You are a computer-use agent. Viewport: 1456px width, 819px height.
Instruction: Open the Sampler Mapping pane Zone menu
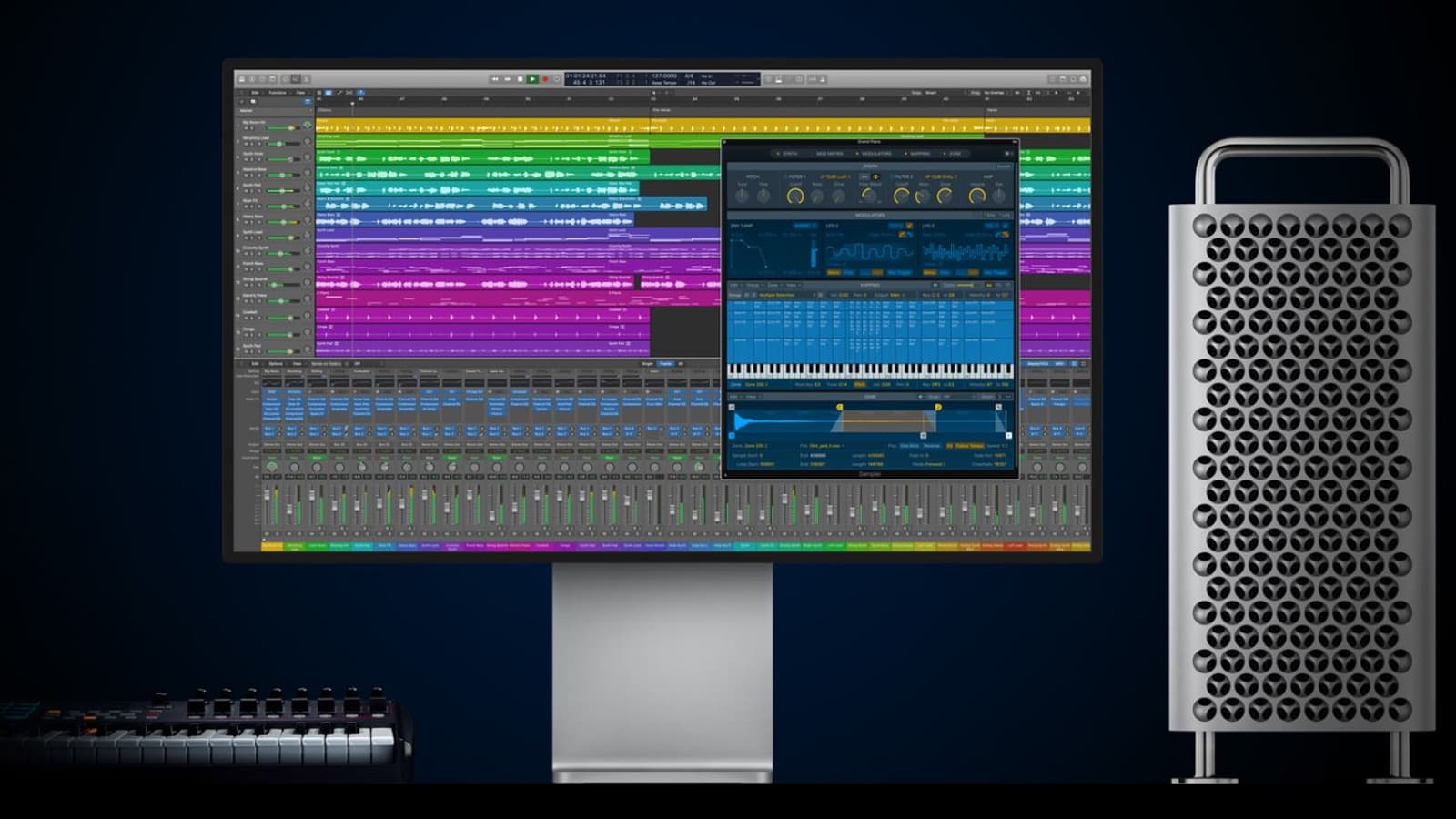(773, 285)
